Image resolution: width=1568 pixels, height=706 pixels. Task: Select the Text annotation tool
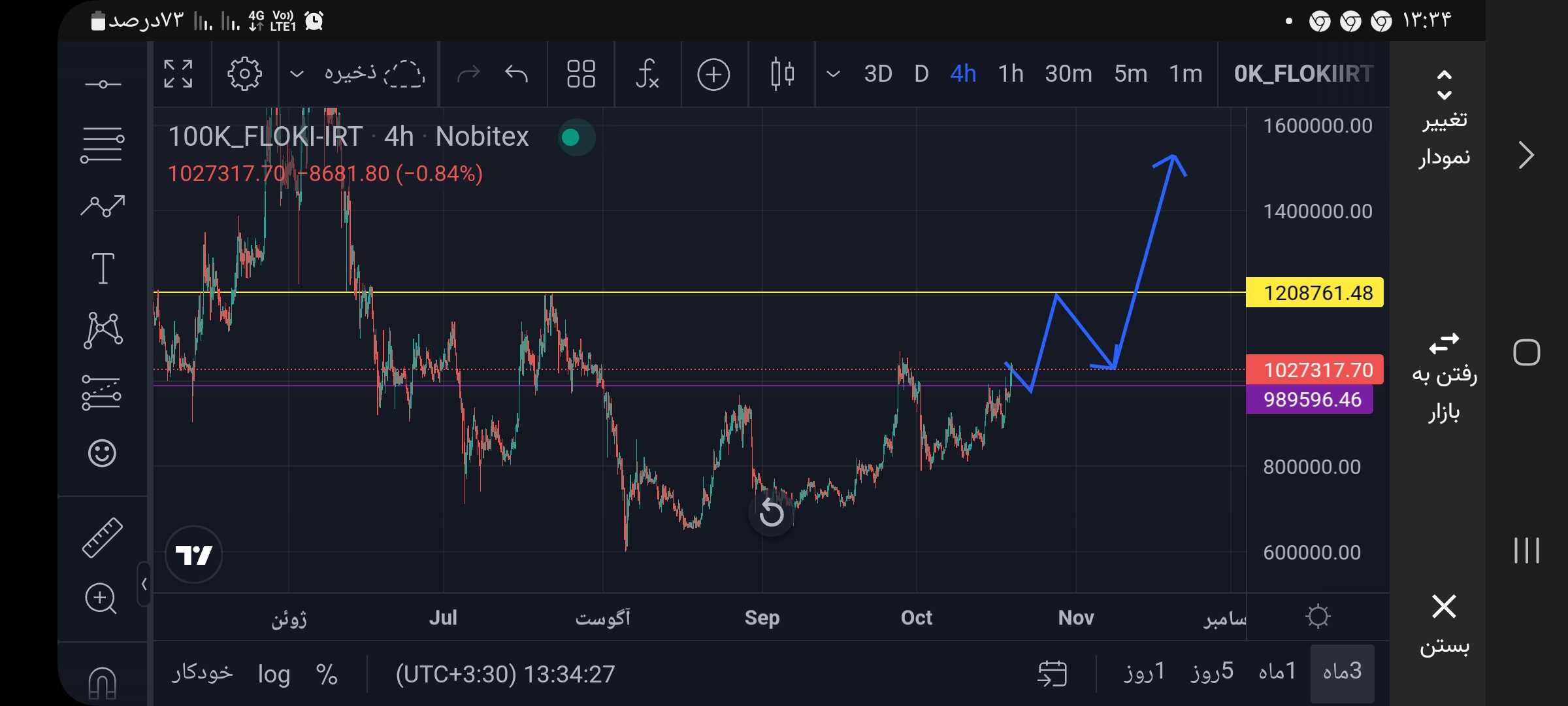[103, 268]
